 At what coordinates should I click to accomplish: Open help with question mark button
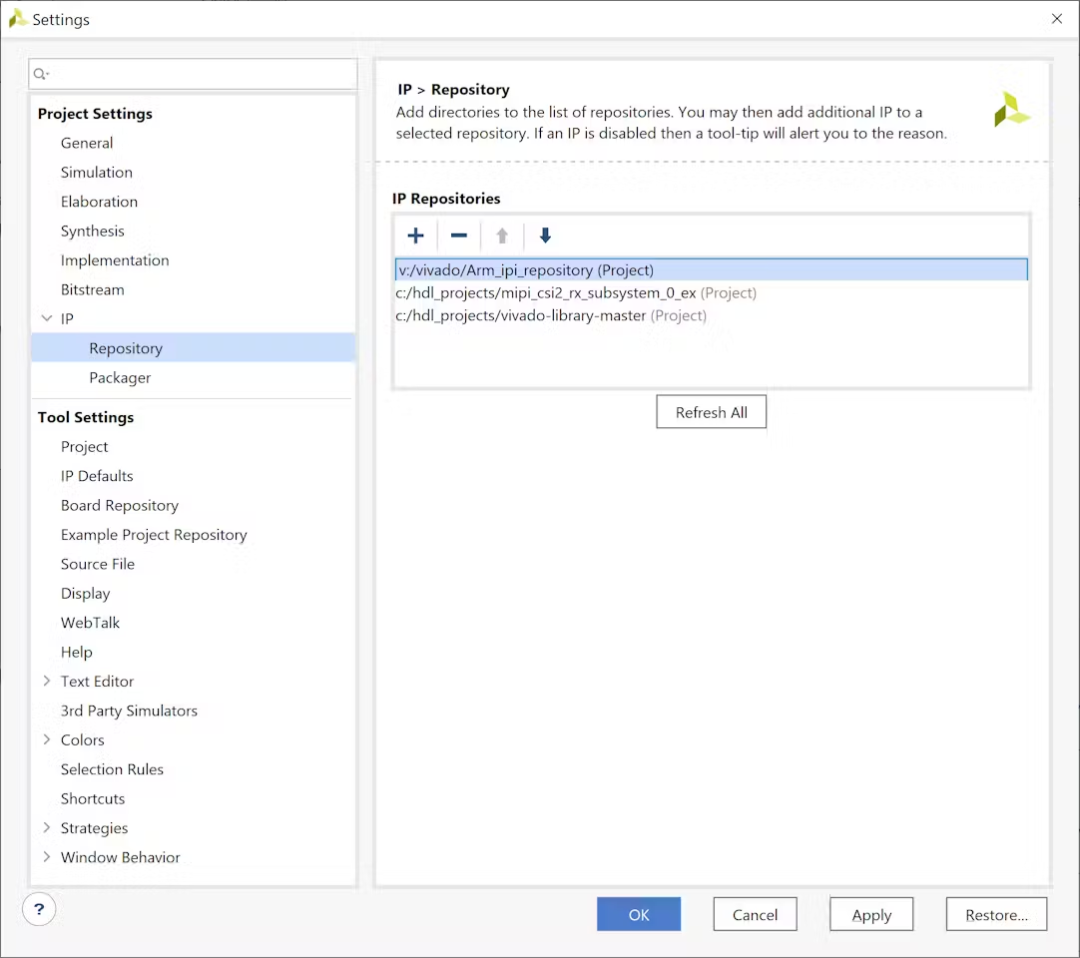pos(39,909)
